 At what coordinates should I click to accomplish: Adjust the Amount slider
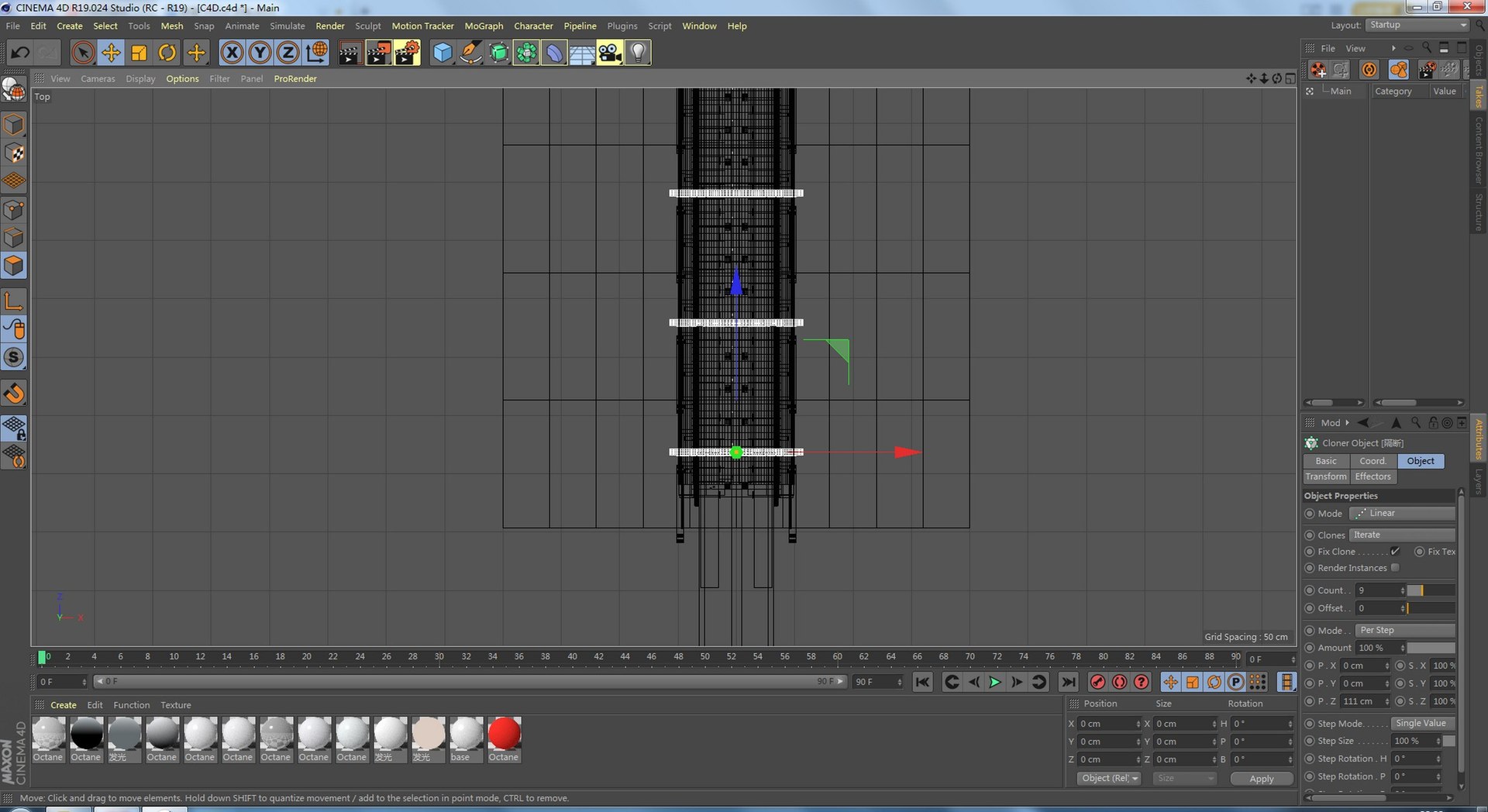point(1431,648)
